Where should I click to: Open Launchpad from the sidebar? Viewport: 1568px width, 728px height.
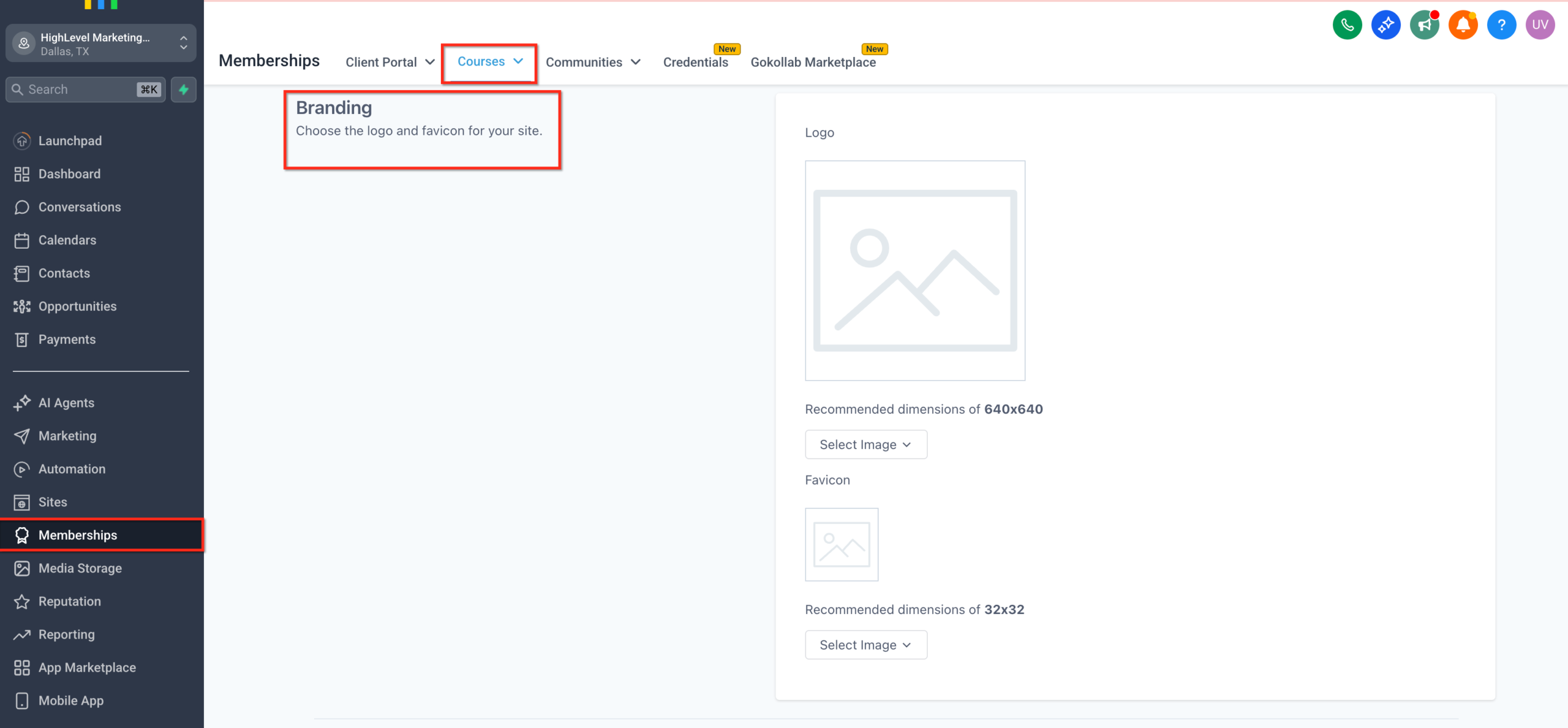(70, 140)
